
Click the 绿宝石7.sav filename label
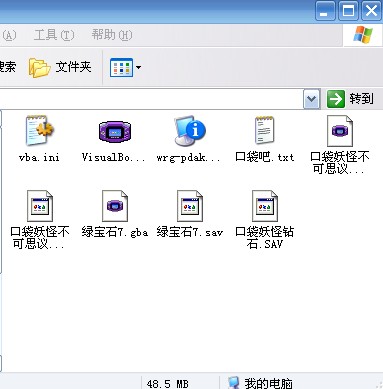pyautogui.click(x=190, y=232)
